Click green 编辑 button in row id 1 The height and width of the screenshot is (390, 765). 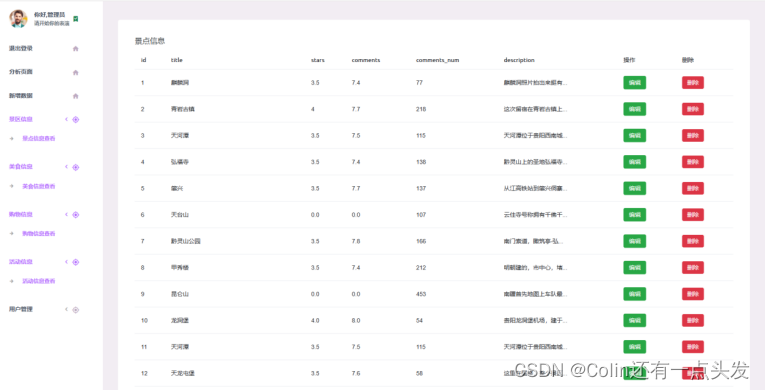pyautogui.click(x=634, y=82)
